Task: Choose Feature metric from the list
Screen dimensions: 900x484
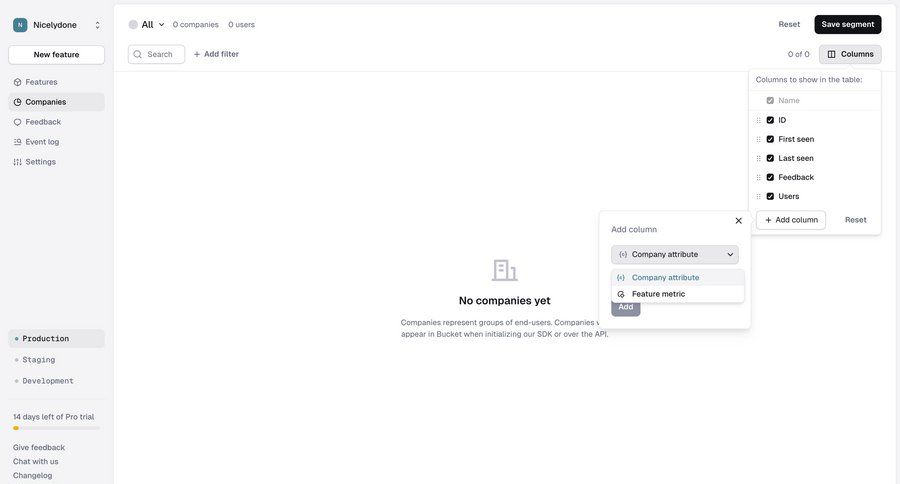Action: click(x=659, y=294)
